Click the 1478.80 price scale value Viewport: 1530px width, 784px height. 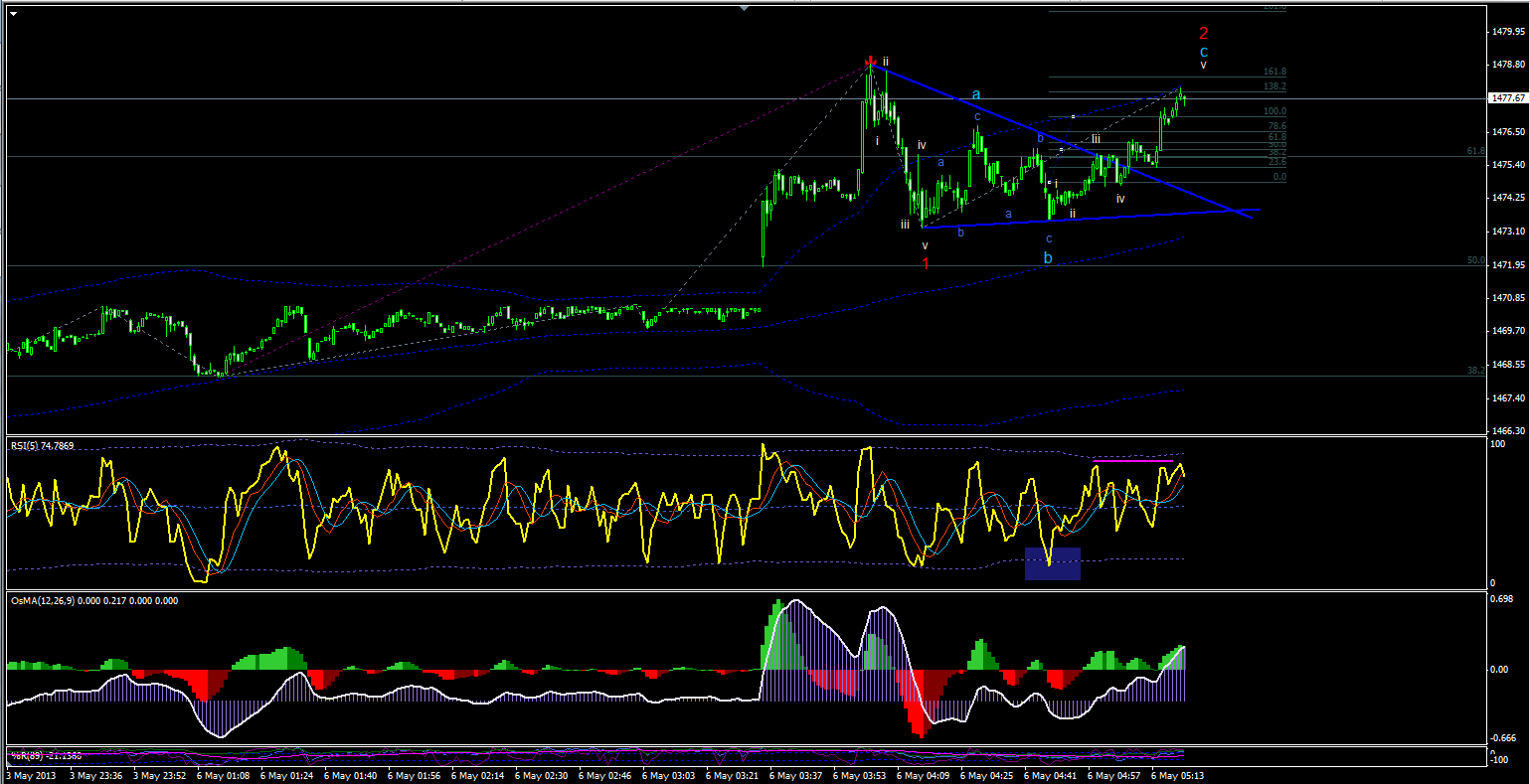click(x=1507, y=65)
